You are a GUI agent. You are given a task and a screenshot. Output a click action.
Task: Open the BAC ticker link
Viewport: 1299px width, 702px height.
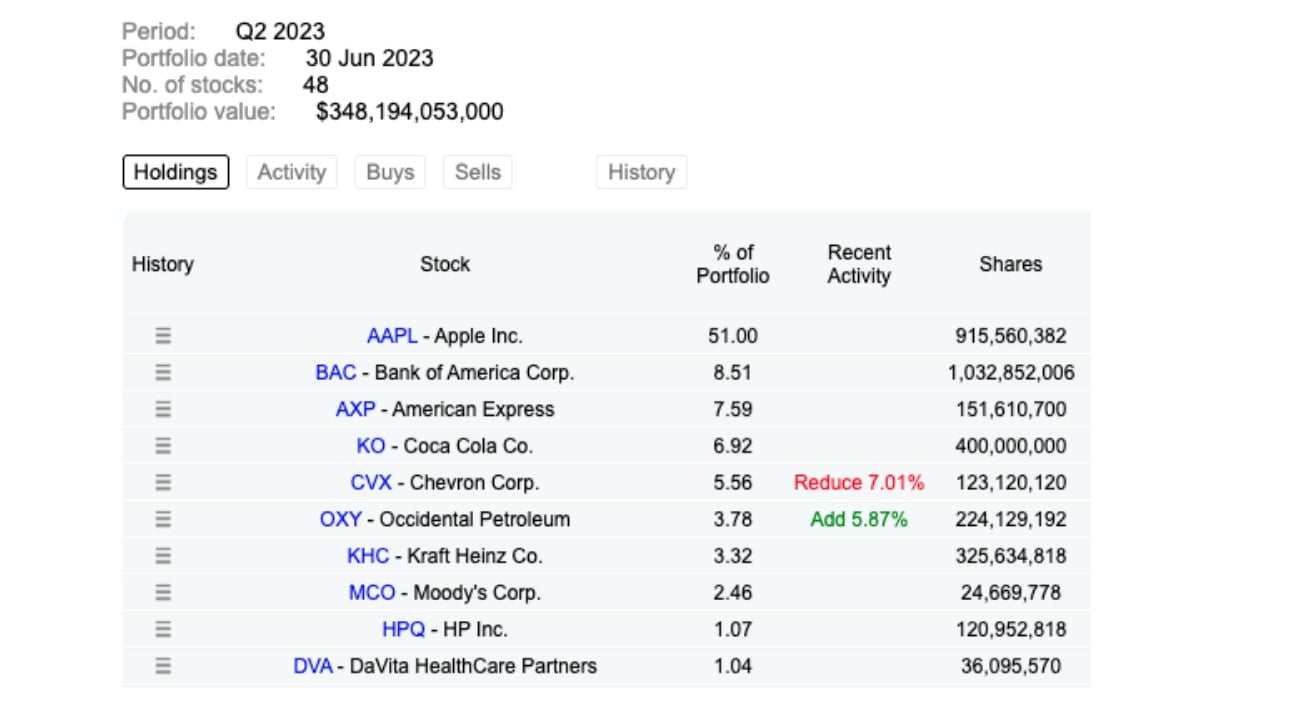click(336, 373)
